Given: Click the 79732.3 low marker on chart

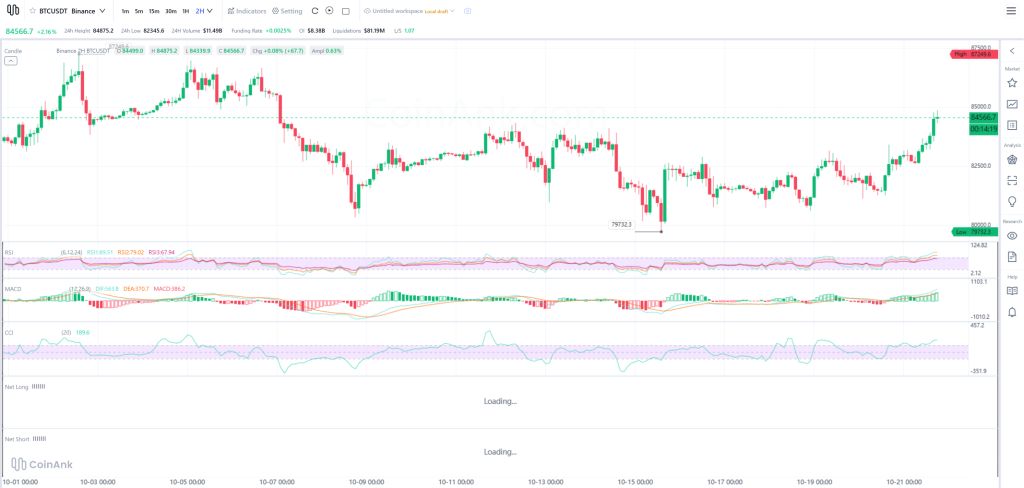Looking at the screenshot, I should (x=621, y=225).
